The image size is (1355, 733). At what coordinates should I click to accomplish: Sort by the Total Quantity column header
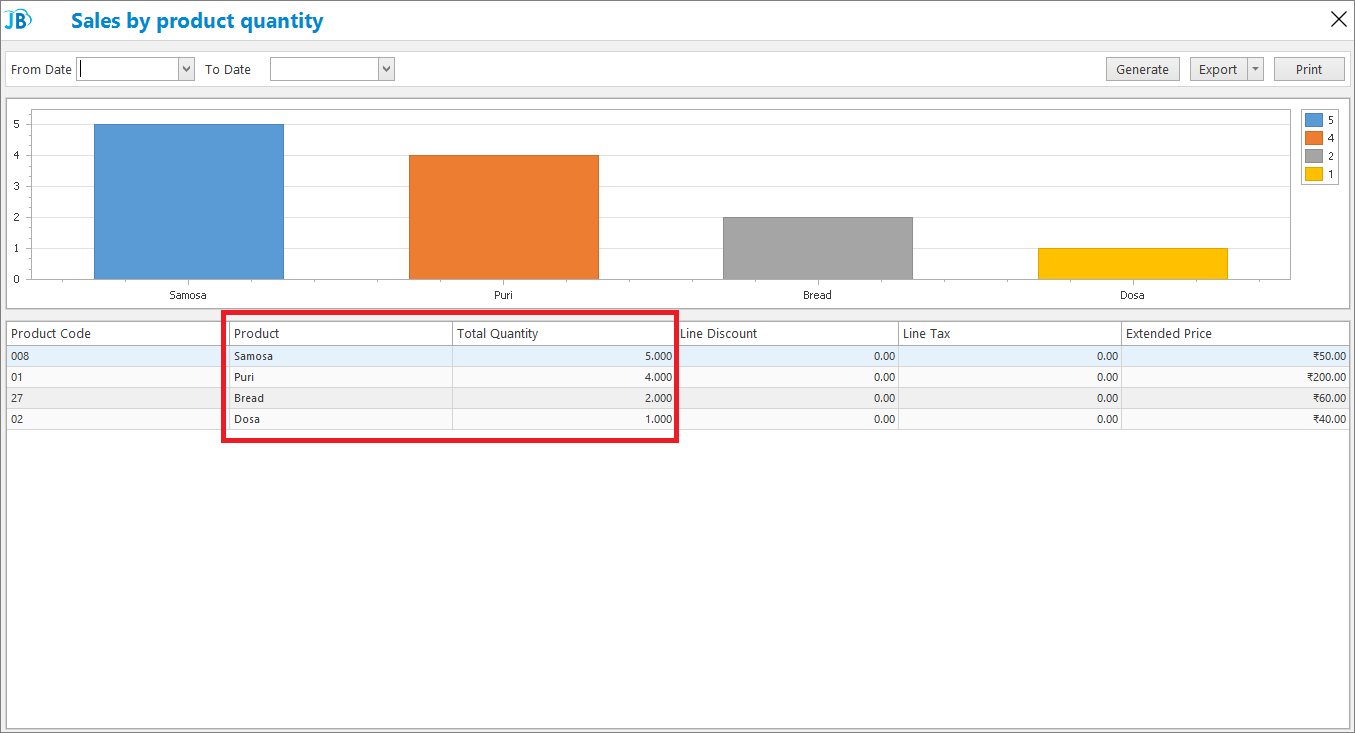tap(564, 333)
